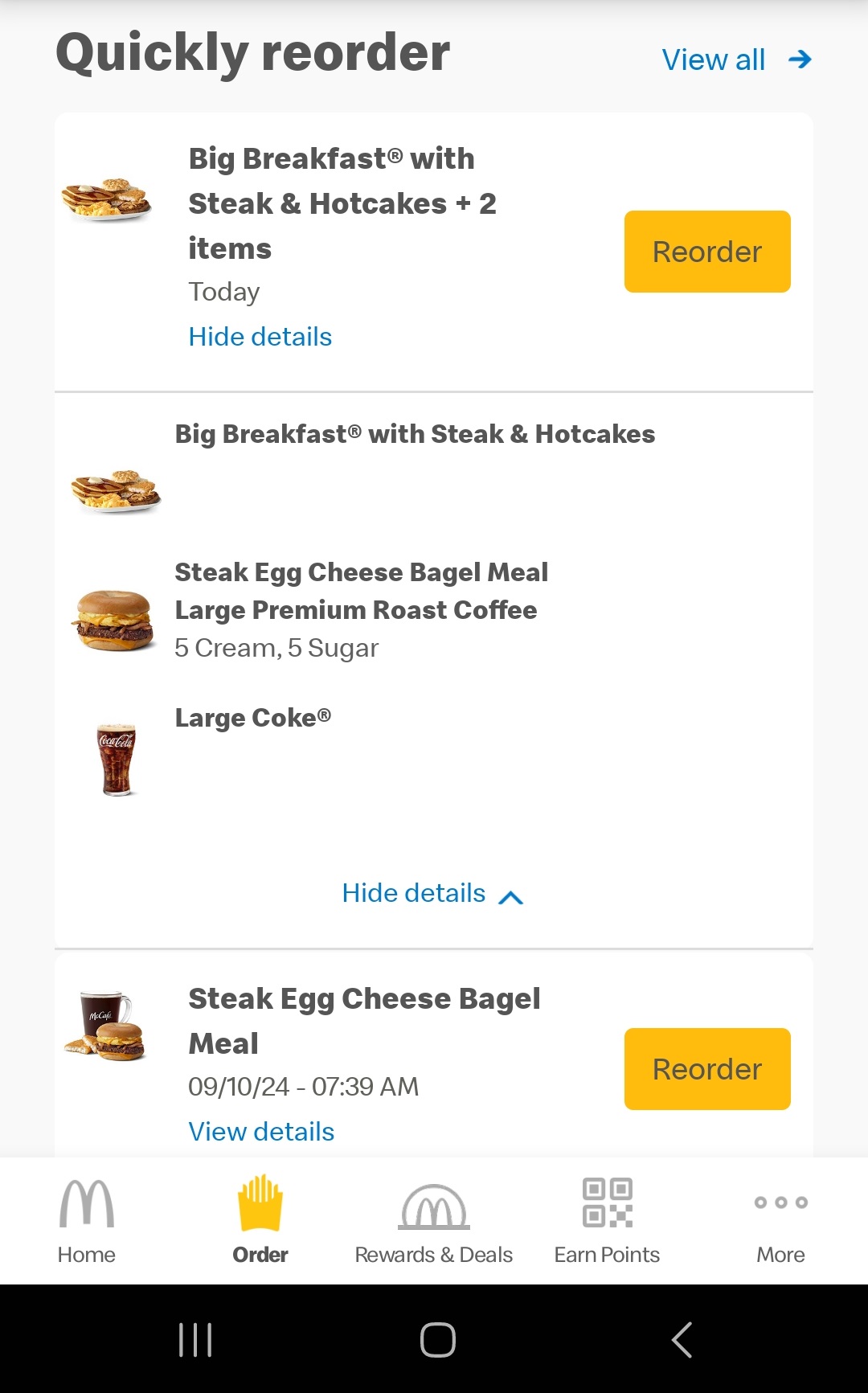
Task: Click the View all arrow icon
Action: [x=800, y=59]
